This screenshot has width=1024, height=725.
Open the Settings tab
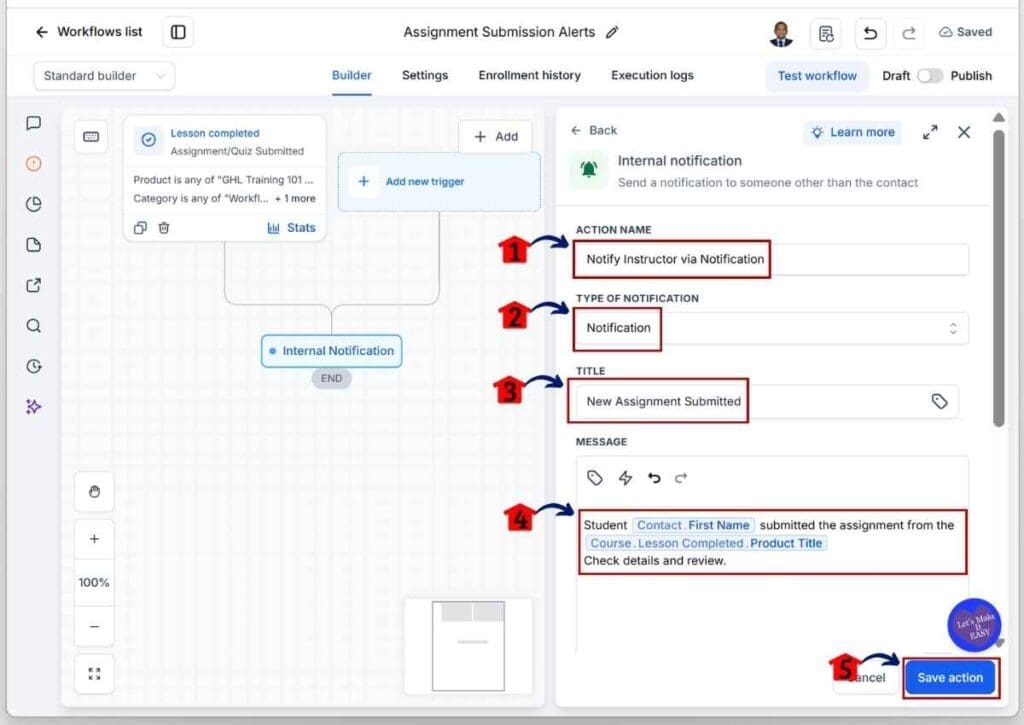[425, 76]
